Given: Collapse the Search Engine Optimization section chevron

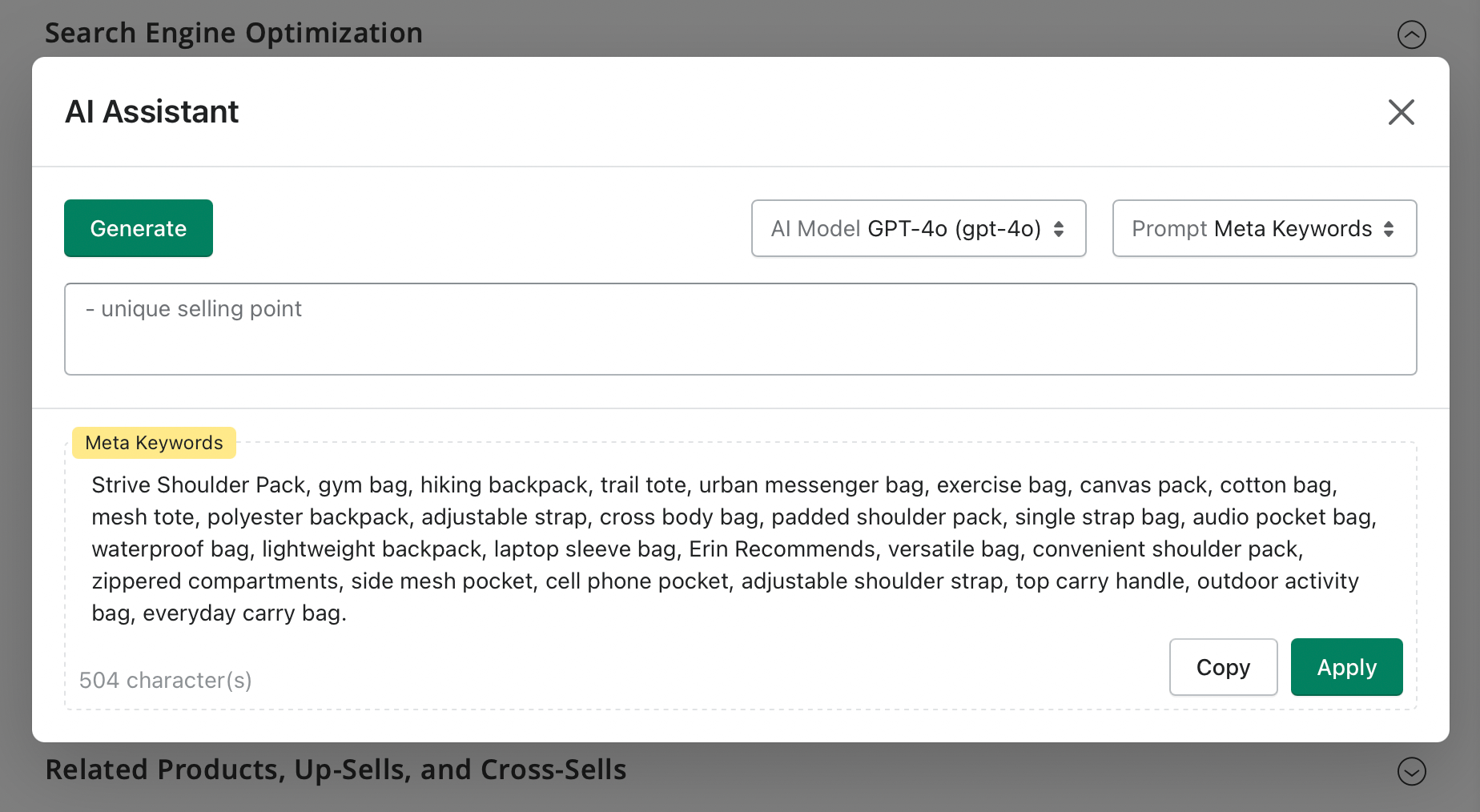Looking at the screenshot, I should pyautogui.click(x=1411, y=34).
